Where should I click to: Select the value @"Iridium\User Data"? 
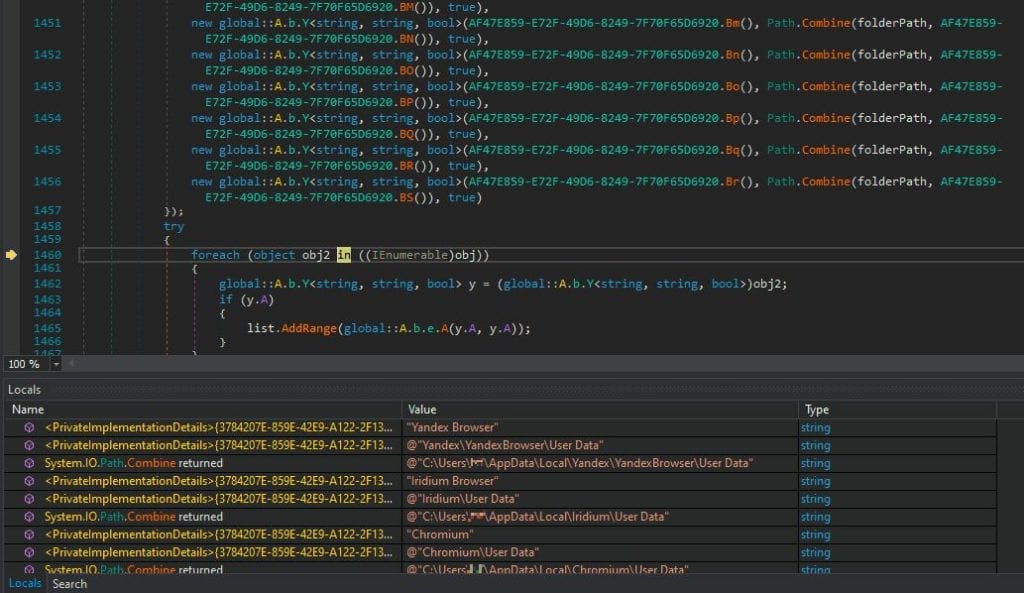pyautogui.click(x=463, y=498)
